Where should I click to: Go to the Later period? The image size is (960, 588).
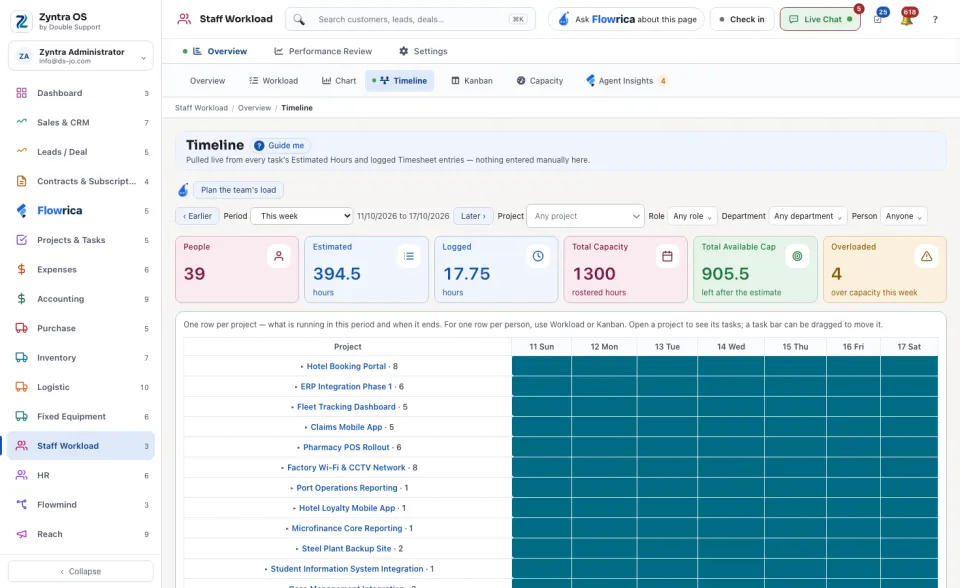click(x=473, y=216)
